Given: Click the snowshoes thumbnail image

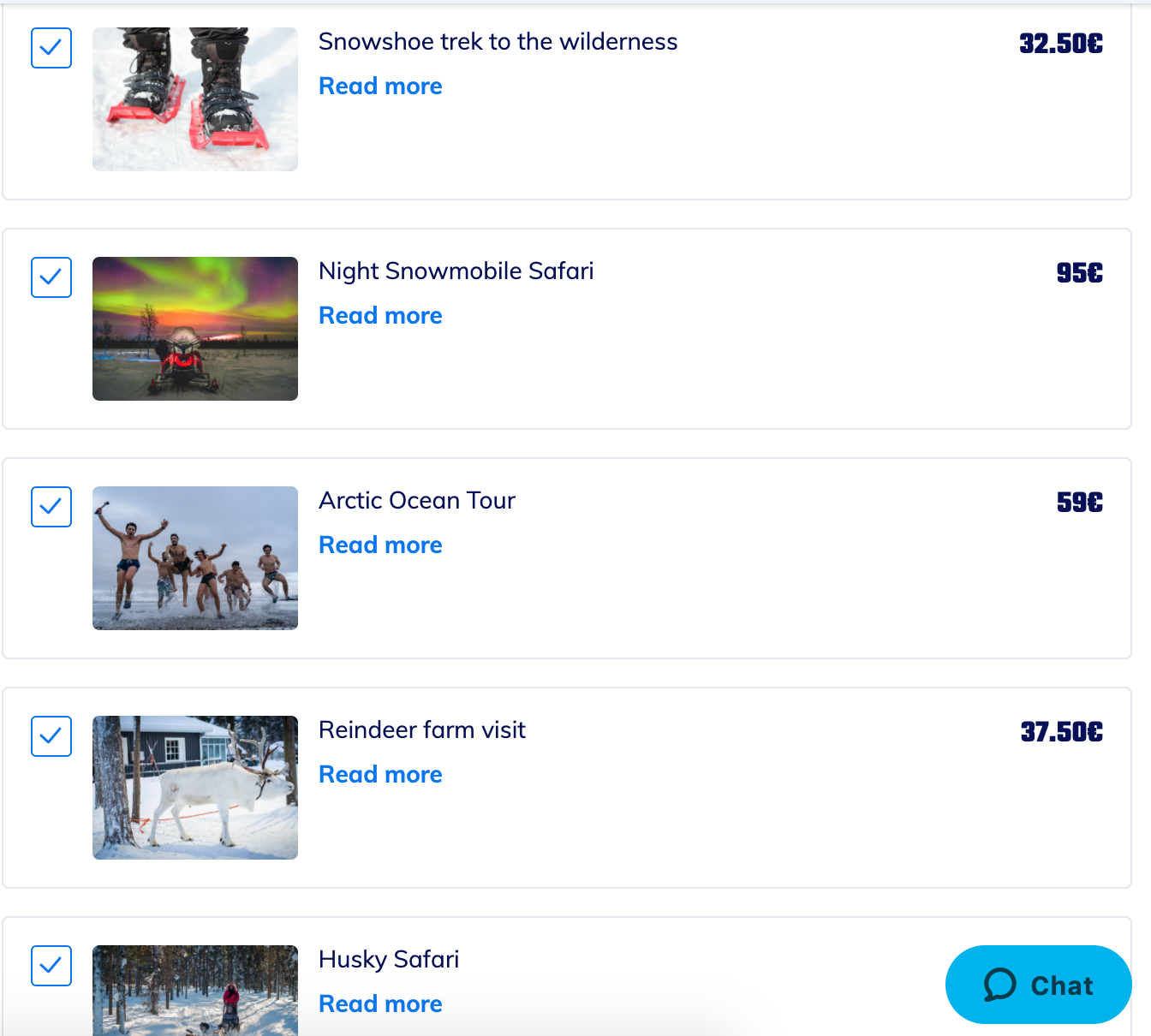Looking at the screenshot, I should (195, 99).
